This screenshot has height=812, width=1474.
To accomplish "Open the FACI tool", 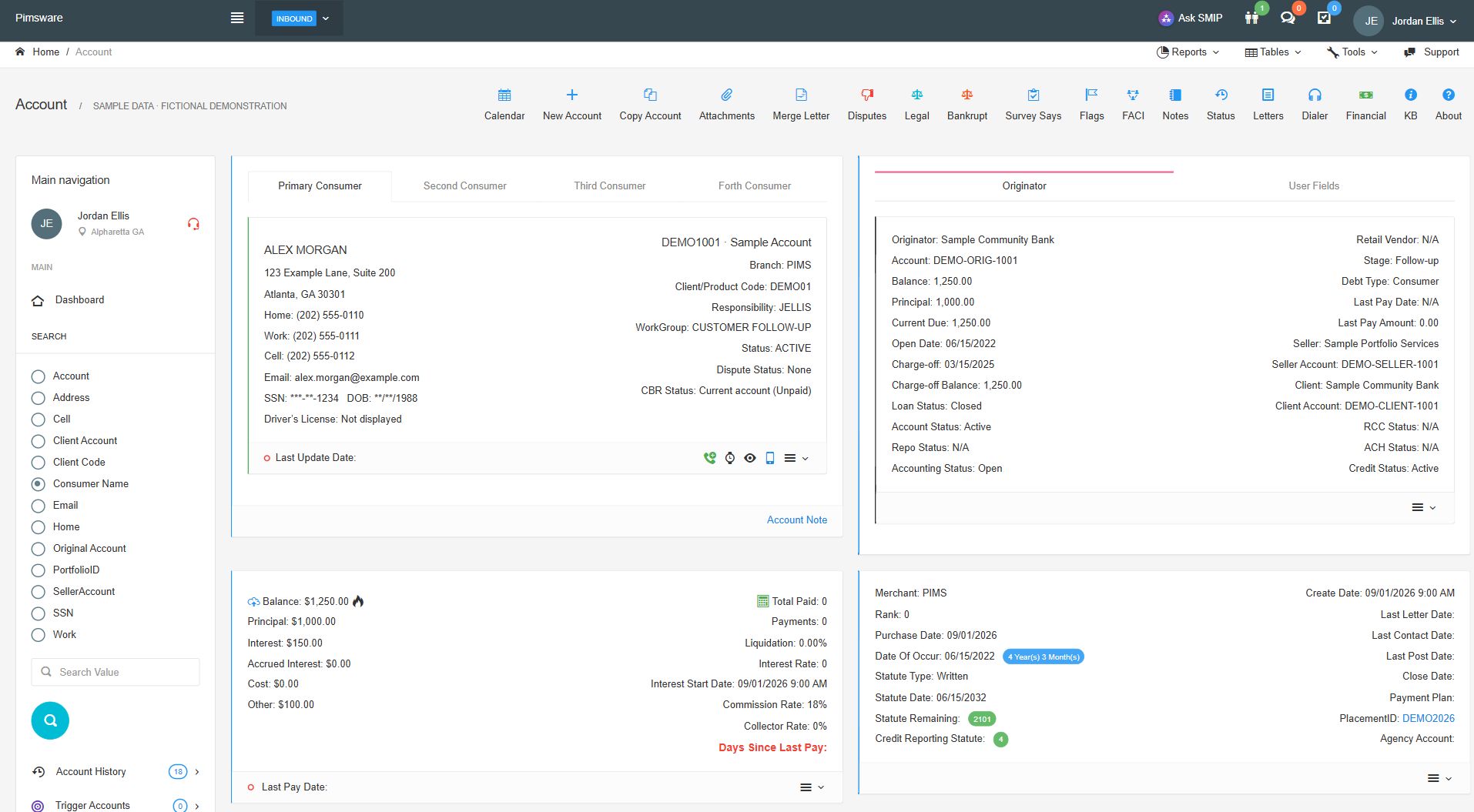I will (x=1133, y=105).
